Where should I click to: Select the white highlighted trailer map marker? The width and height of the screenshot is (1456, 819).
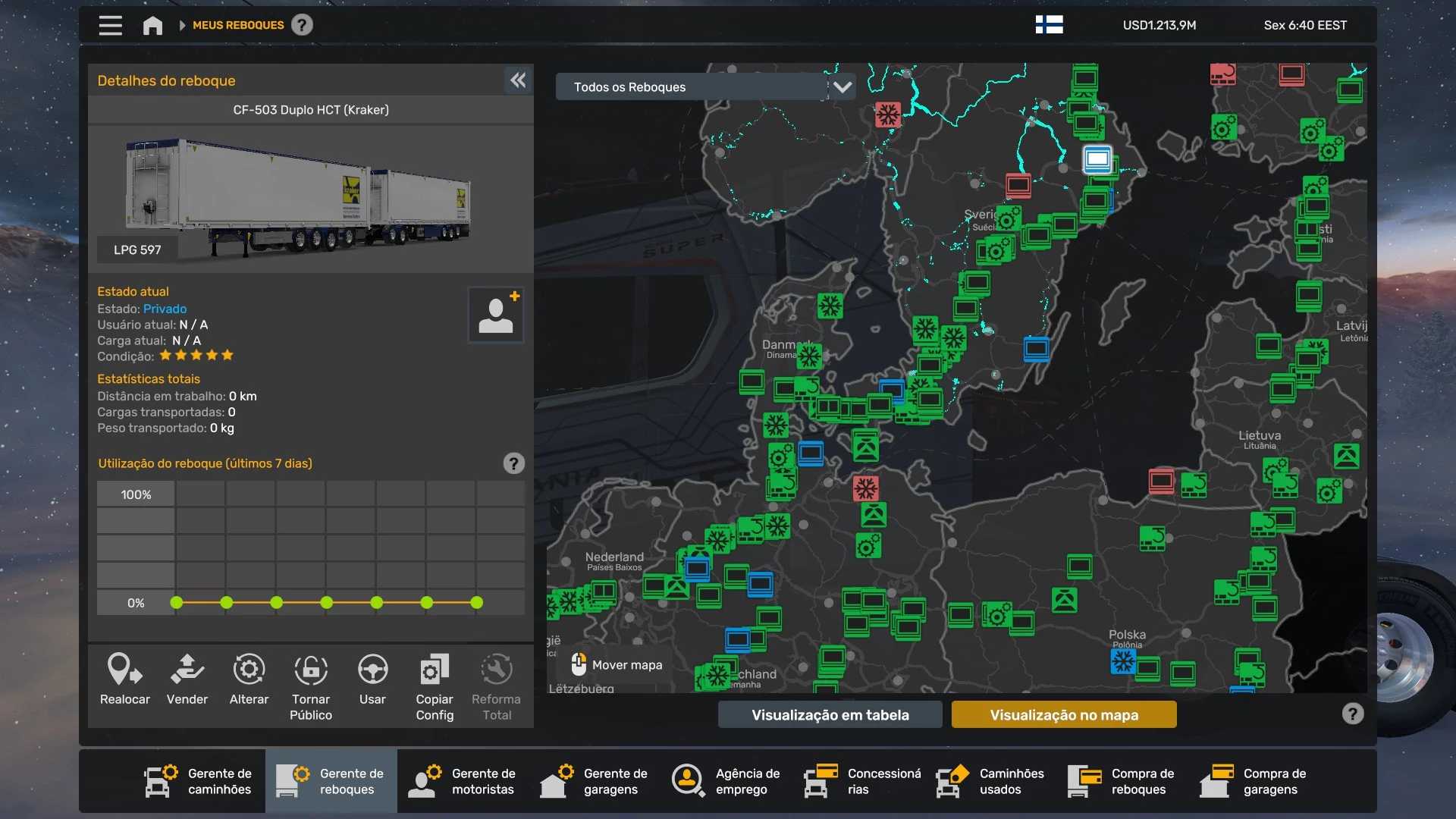1097,160
